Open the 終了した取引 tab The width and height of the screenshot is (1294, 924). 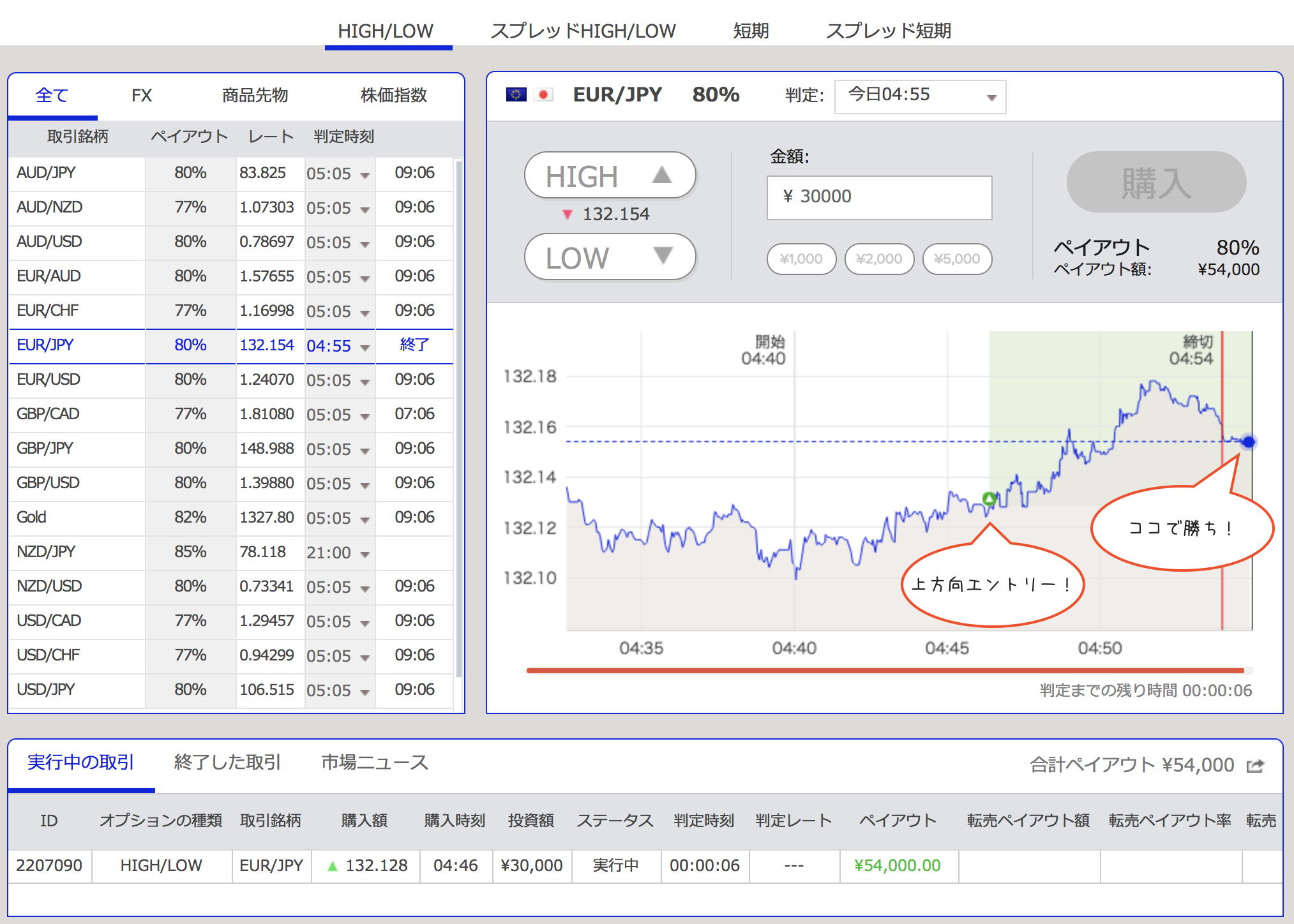[x=227, y=763]
